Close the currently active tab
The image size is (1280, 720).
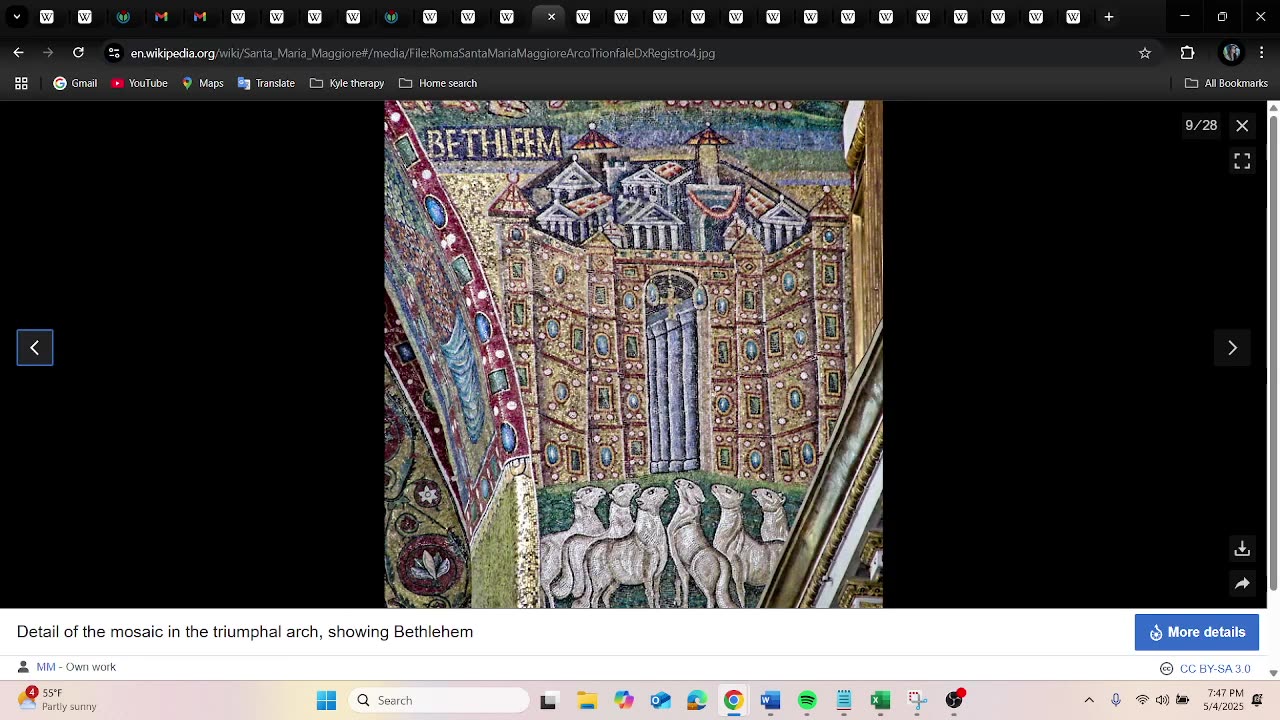click(x=551, y=17)
